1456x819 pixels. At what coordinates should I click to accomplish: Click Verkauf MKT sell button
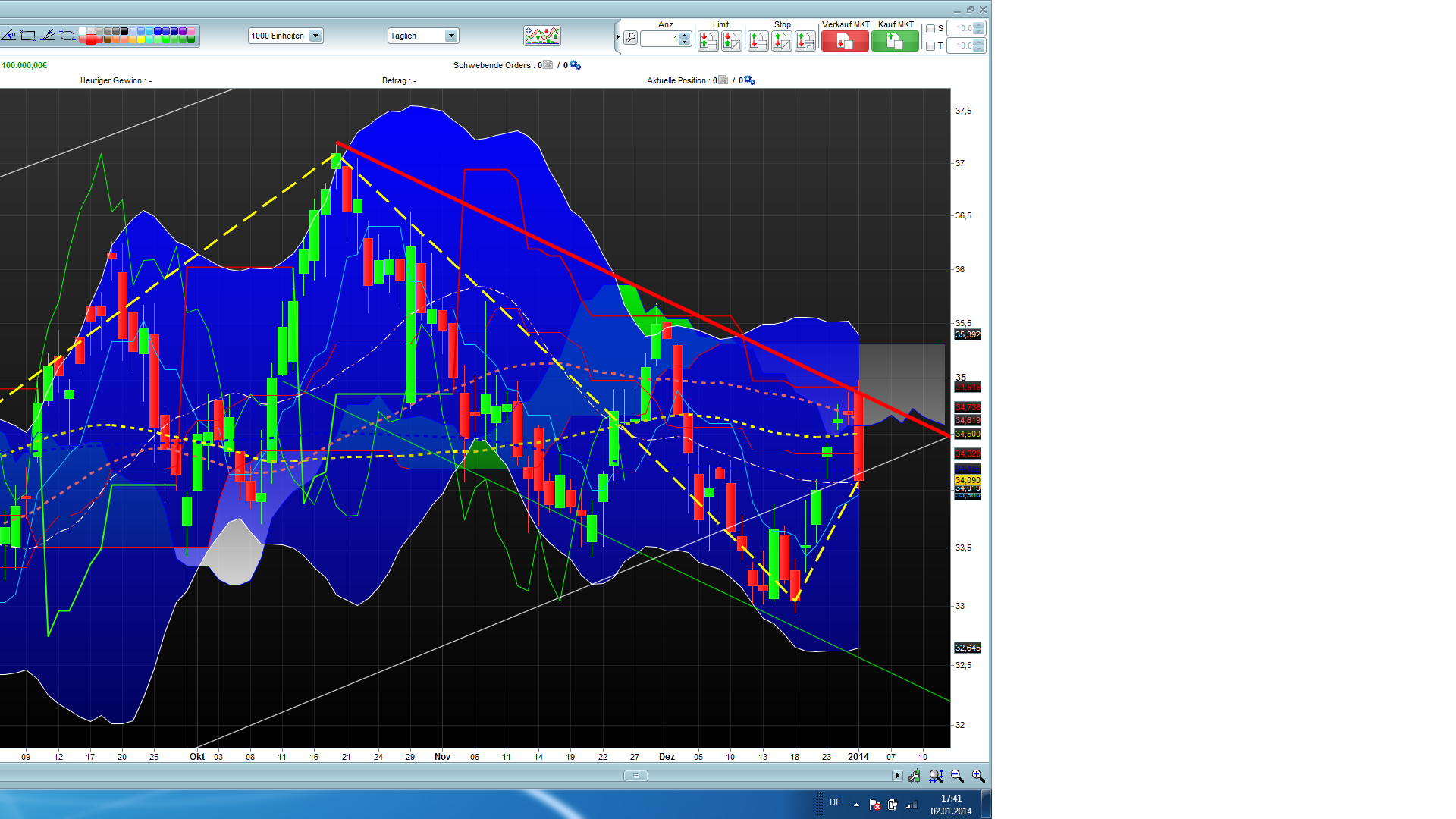pos(845,41)
